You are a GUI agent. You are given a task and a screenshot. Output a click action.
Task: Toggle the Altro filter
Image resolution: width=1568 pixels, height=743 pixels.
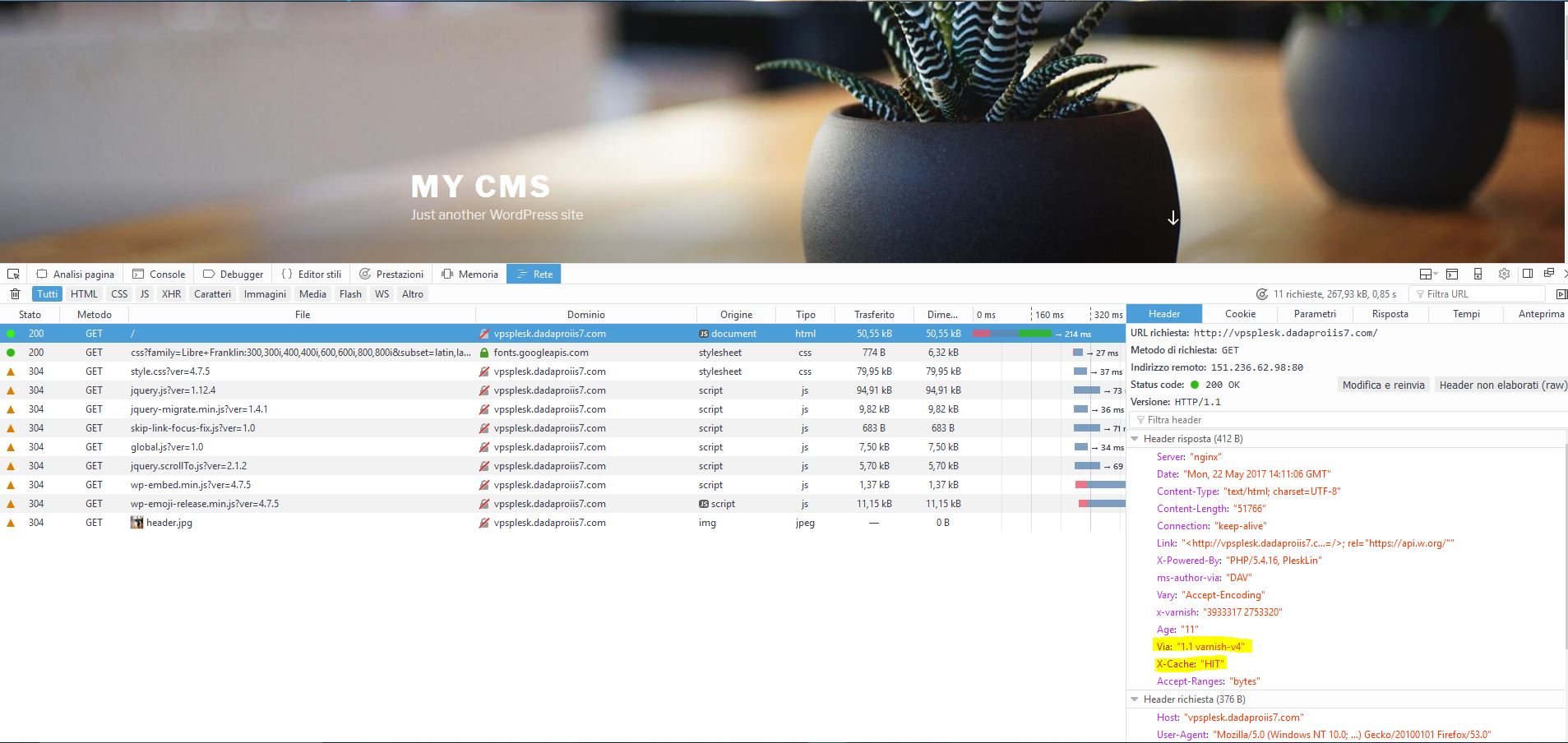tap(413, 293)
